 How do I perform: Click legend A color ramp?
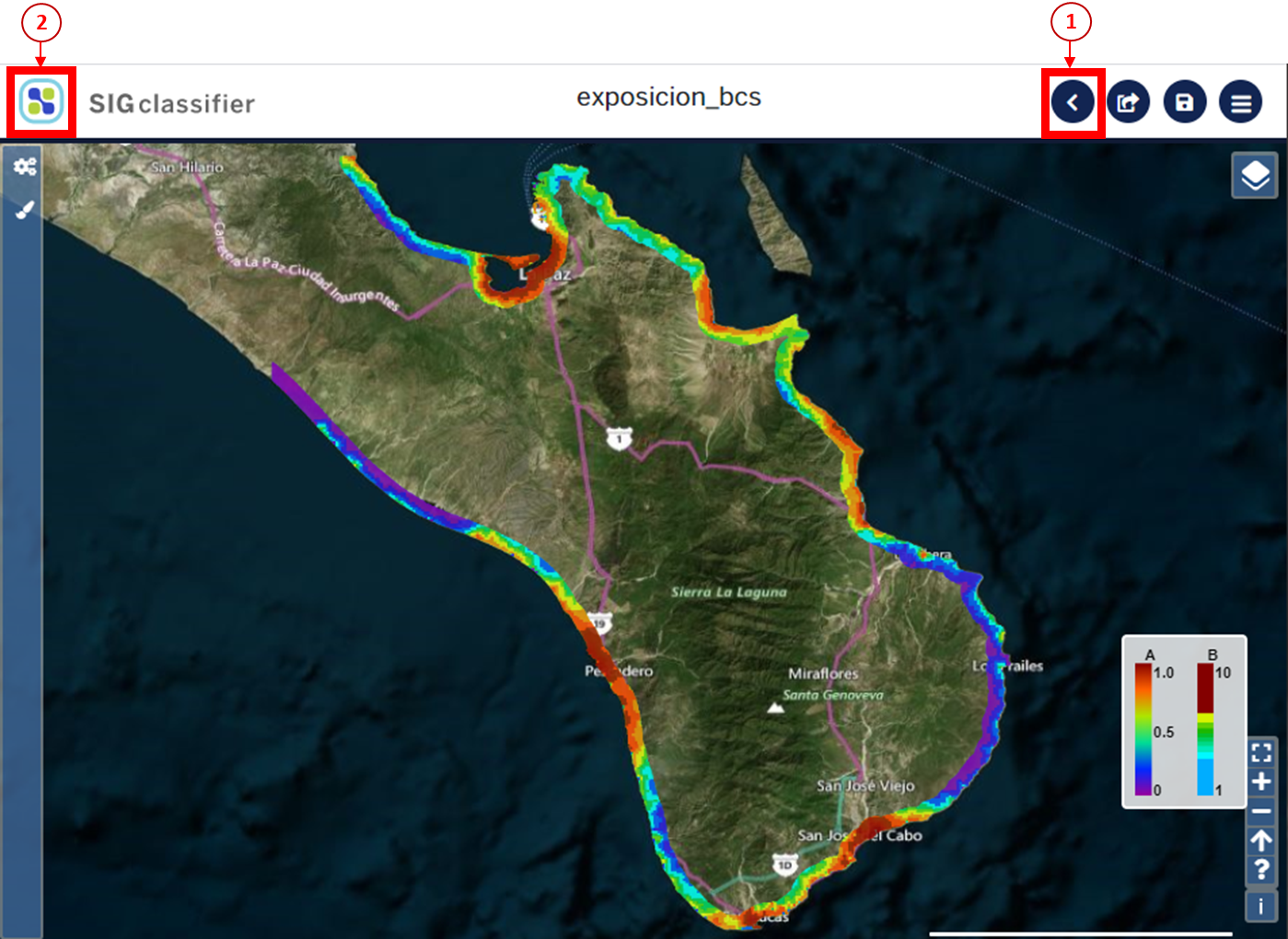(1143, 730)
